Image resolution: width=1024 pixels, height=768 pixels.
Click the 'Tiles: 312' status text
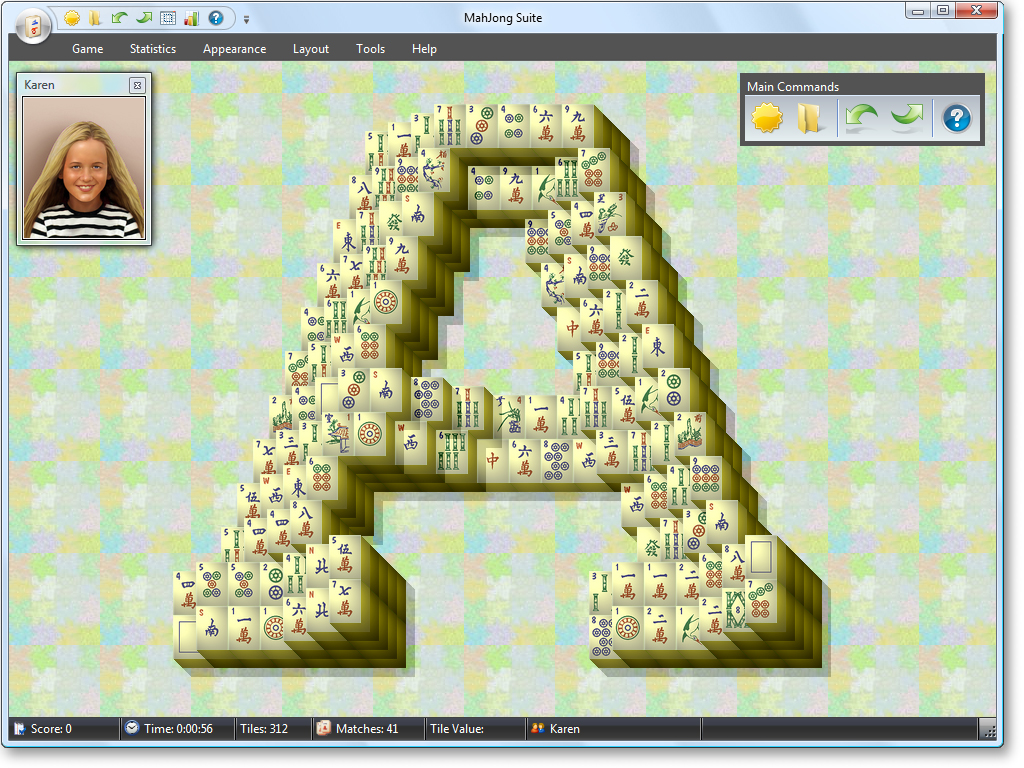[264, 729]
